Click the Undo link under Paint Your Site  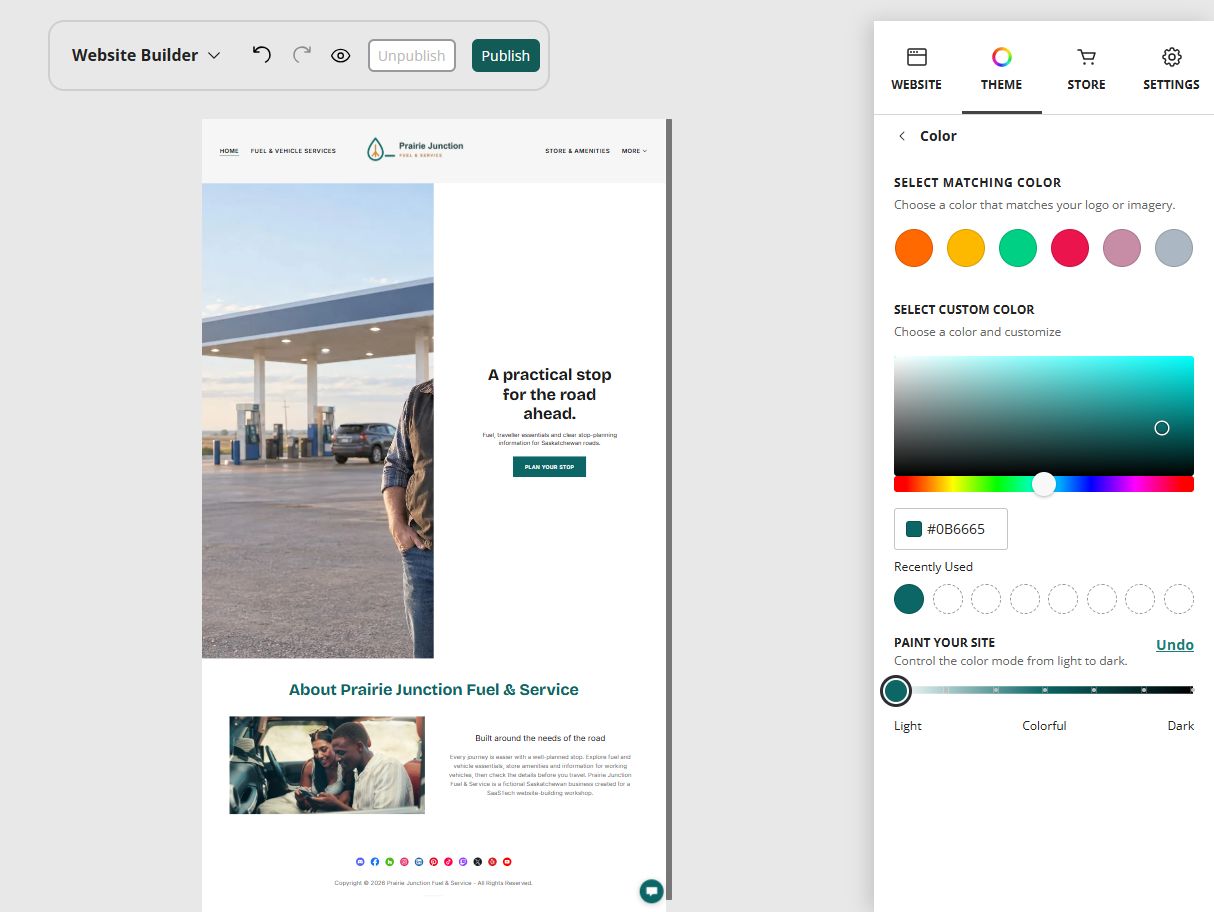click(1175, 645)
